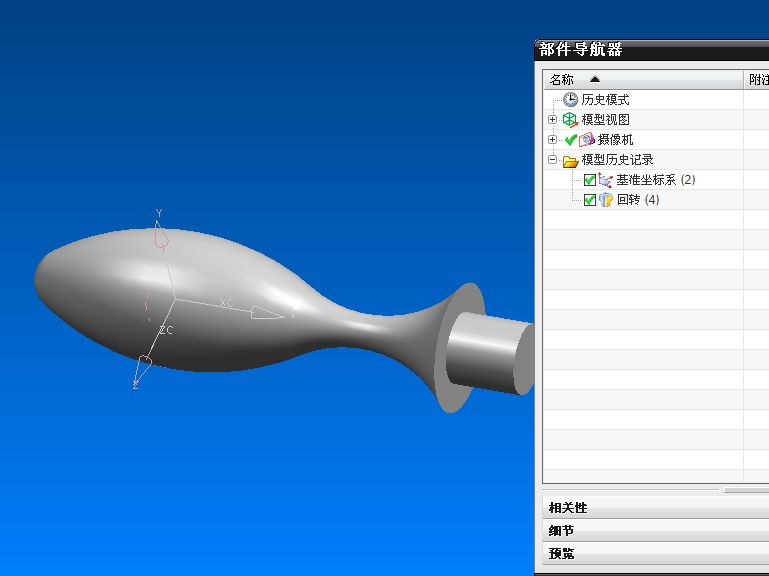Click the Y axis handle in viewport
Screen dimensions: 769x576
161,234
